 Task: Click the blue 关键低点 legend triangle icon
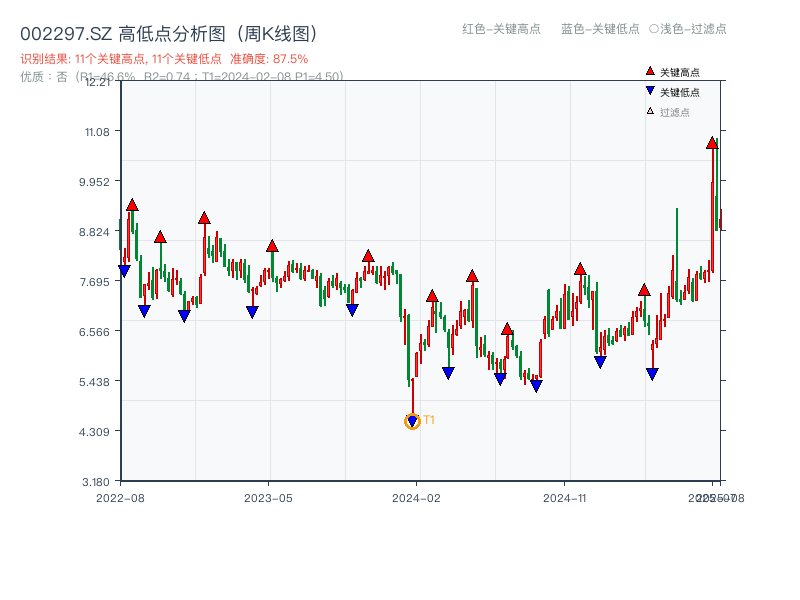[650, 91]
